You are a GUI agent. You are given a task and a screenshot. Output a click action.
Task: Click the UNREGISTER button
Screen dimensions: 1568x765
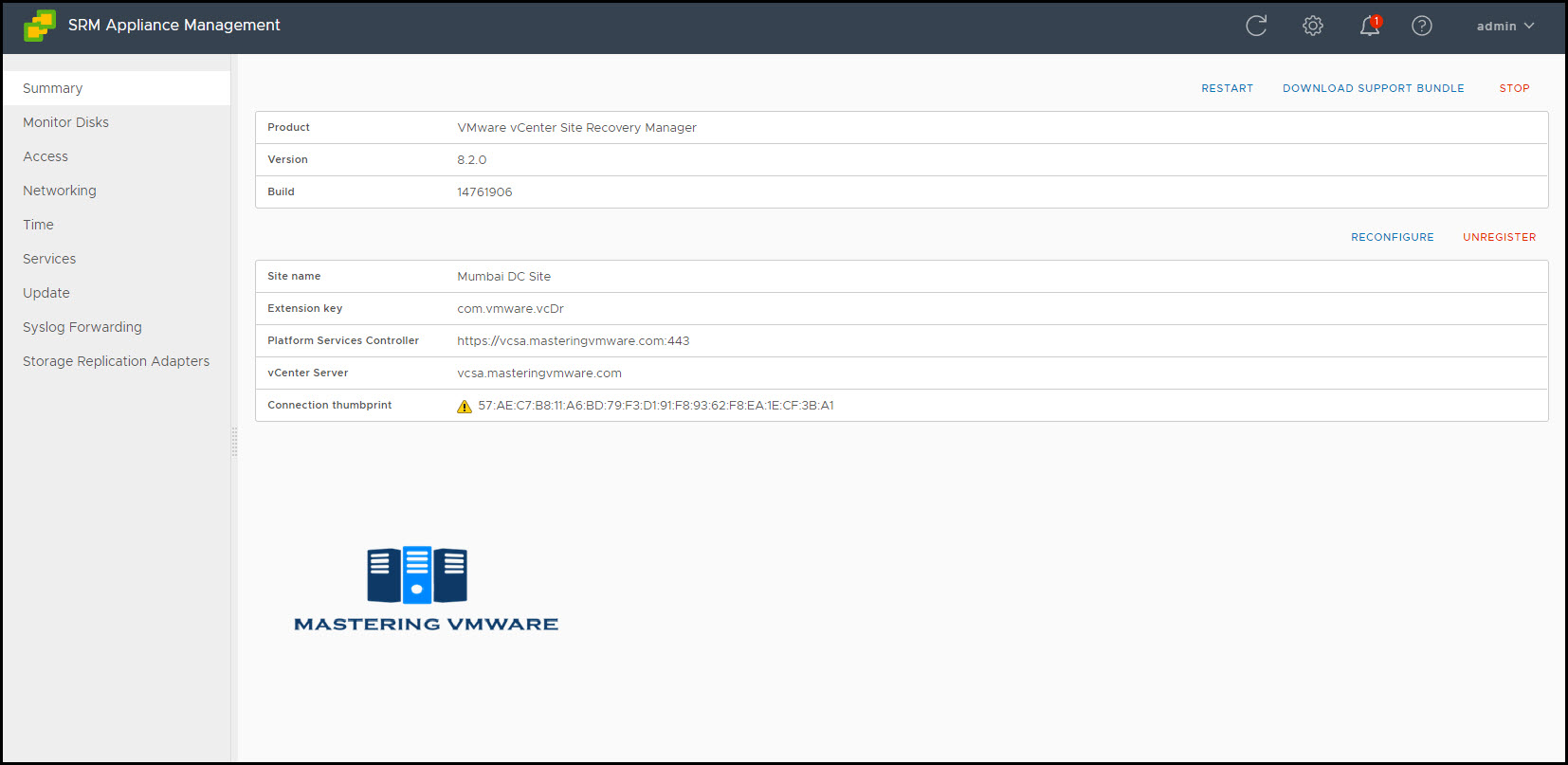(1499, 237)
